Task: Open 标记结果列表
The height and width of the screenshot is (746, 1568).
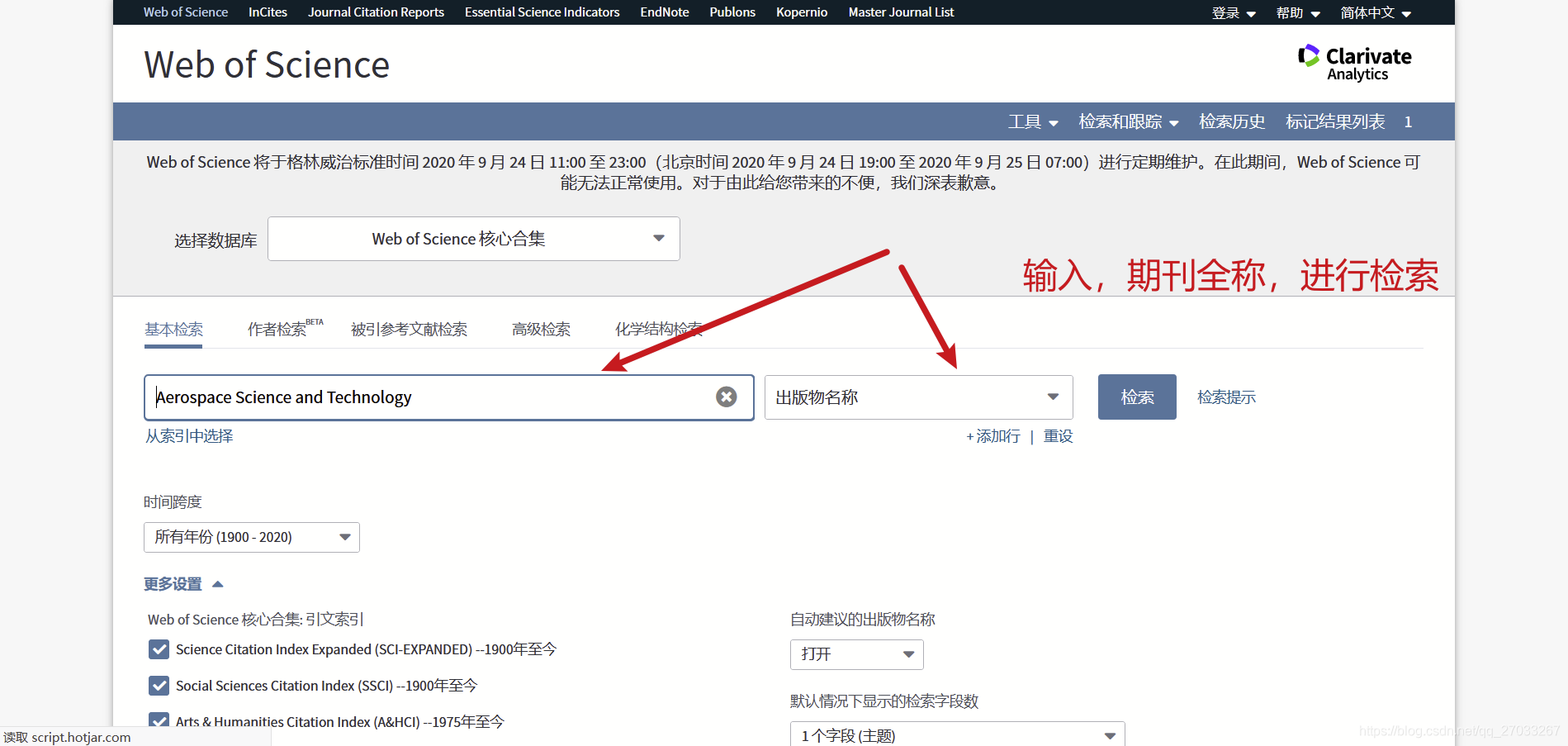Action: (x=1335, y=121)
